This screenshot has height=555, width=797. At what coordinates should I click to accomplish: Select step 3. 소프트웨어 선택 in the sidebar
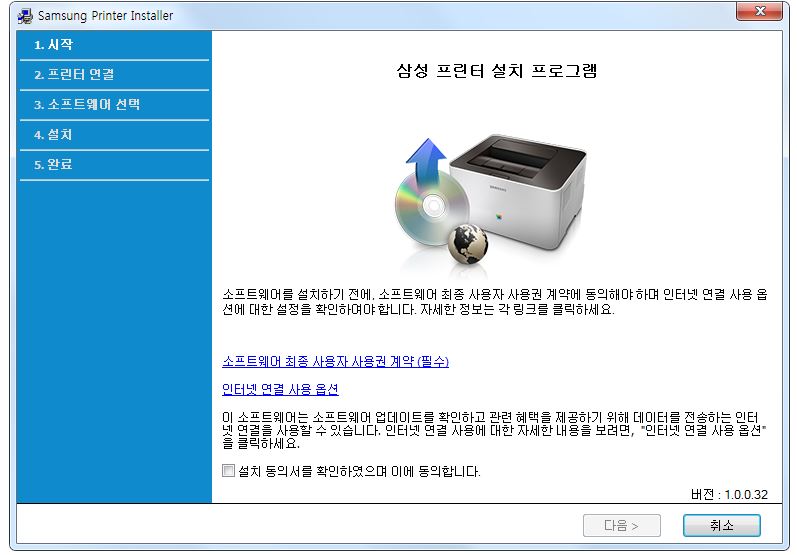(x=114, y=105)
